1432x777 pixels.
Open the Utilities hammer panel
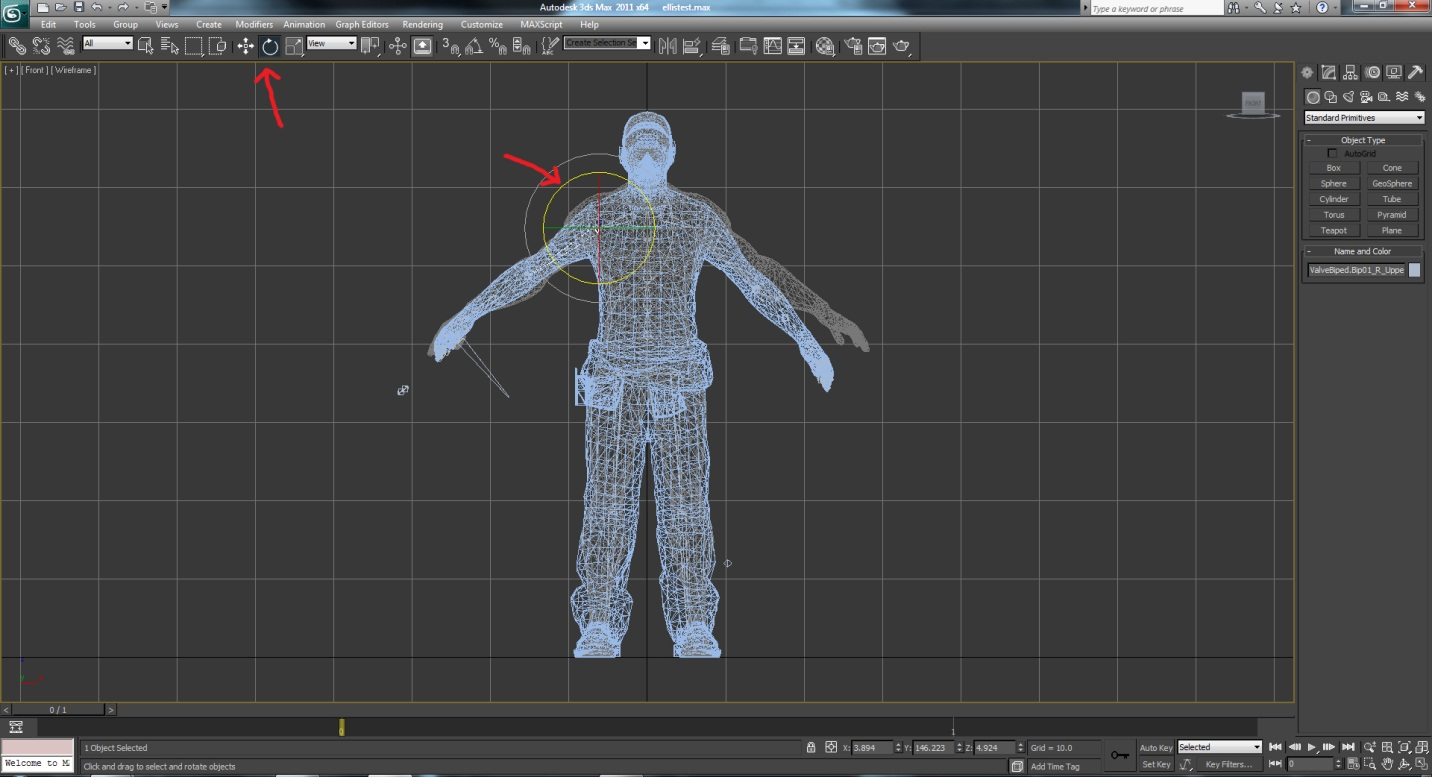click(1416, 73)
